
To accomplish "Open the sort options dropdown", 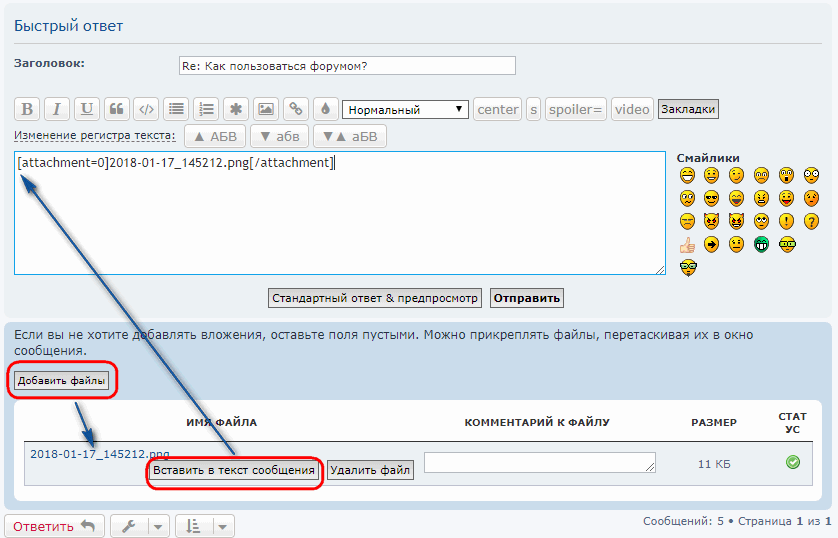I will pyautogui.click(x=204, y=526).
